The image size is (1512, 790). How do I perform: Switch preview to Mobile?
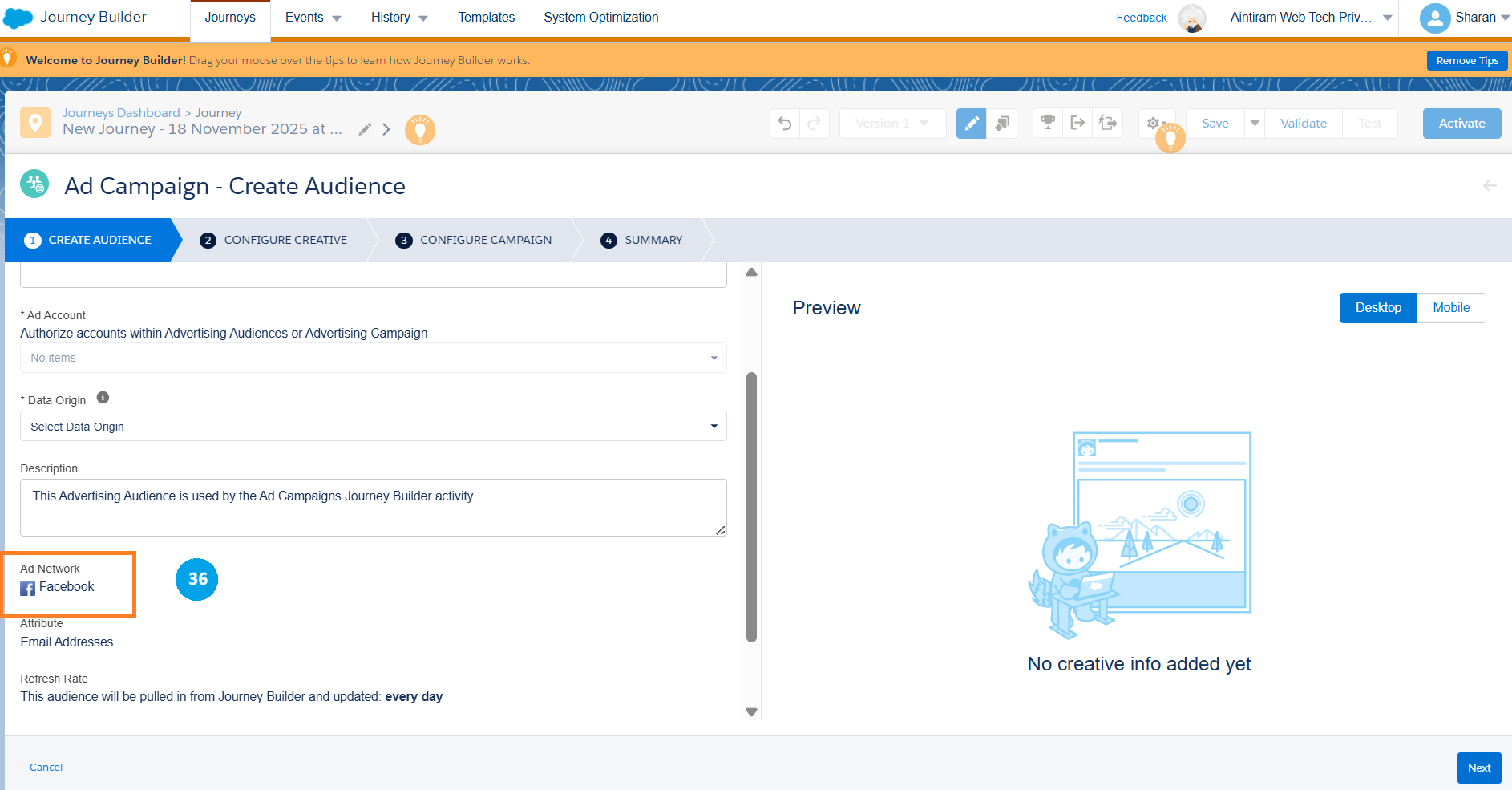point(1451,308)
